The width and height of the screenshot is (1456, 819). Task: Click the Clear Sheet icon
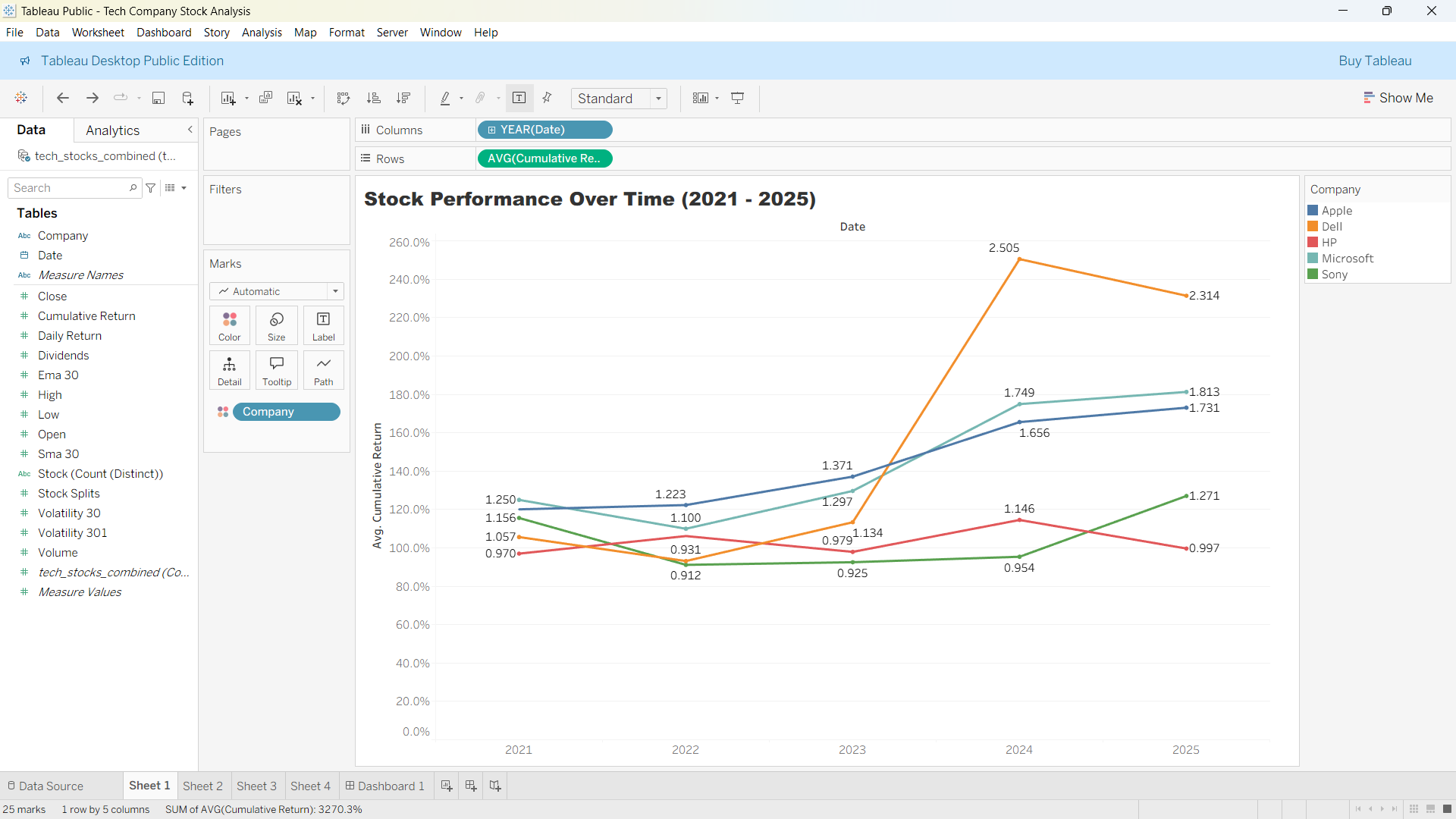coord(294,98)
